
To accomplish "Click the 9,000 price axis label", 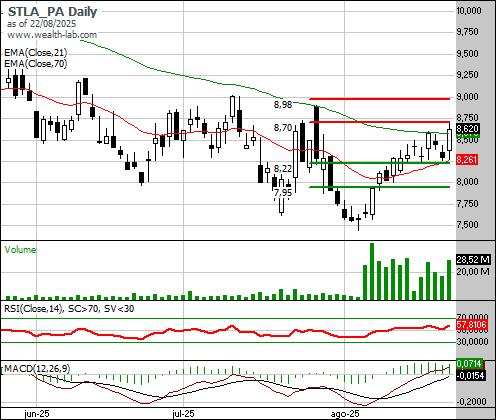I will tap(468, 97).
